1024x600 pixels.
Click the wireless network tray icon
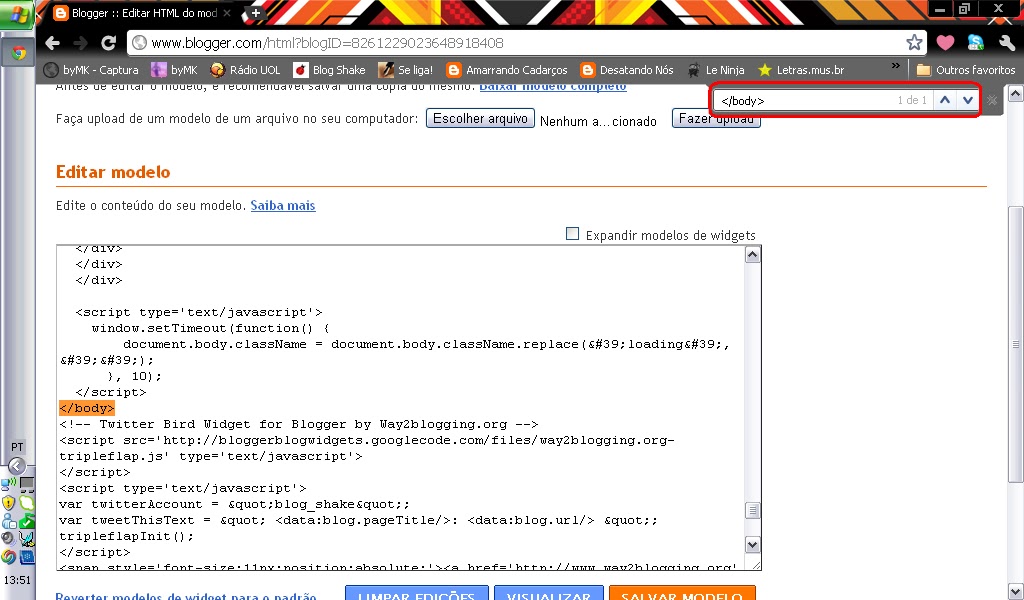pyautogui.click(x=8, y=484)
